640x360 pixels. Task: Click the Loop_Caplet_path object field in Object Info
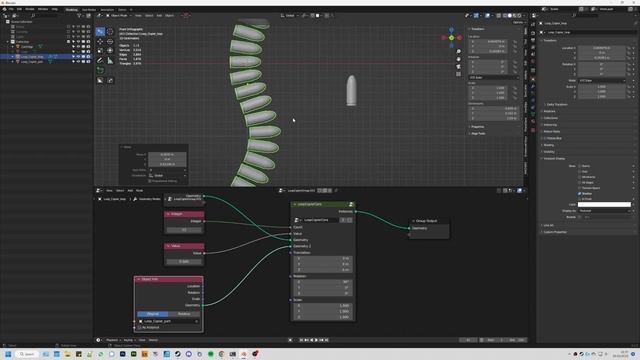coord(169,321)
